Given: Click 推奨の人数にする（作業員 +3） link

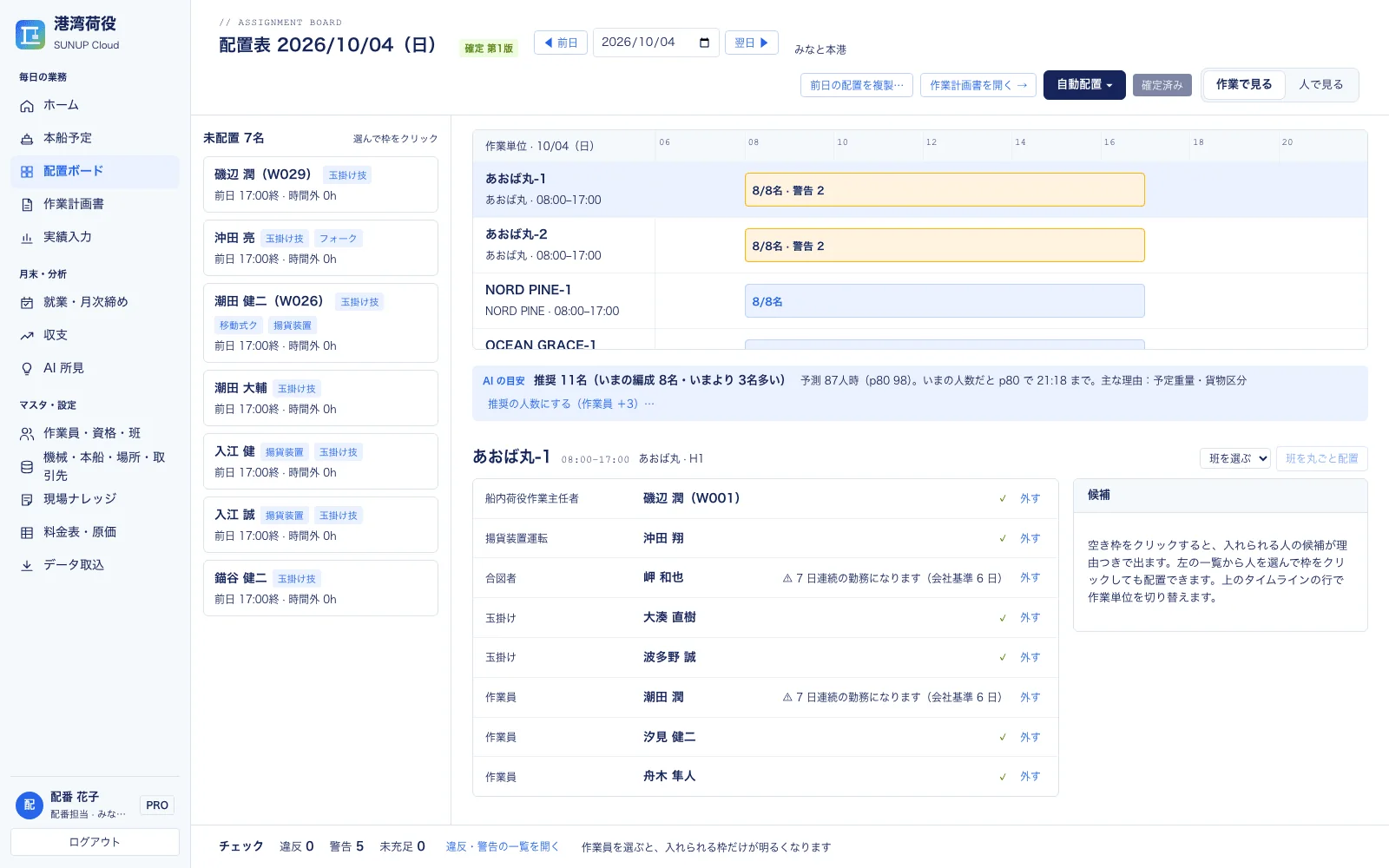Looking at the screenshot, I should click(x=571, y=404).
